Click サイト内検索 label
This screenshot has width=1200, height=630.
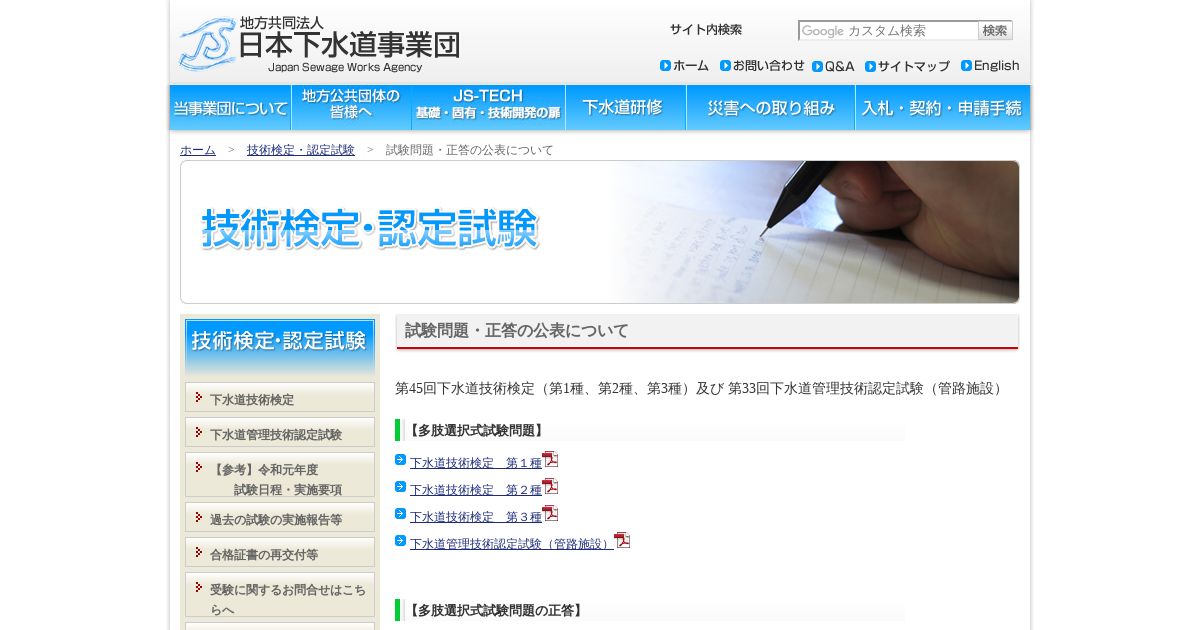click(x=706, y=30)
